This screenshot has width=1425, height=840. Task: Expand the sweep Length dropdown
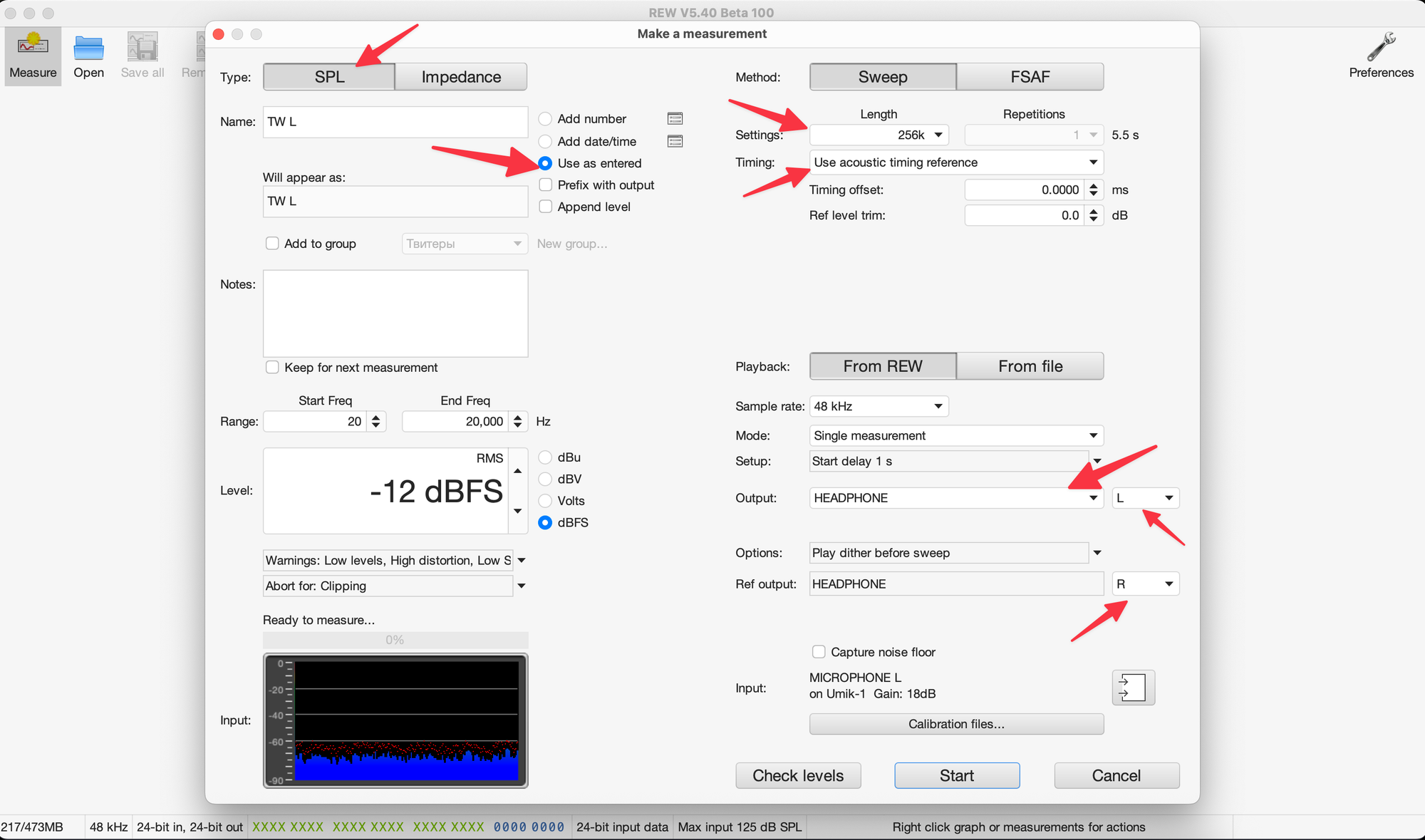click(x=938, y=135)
